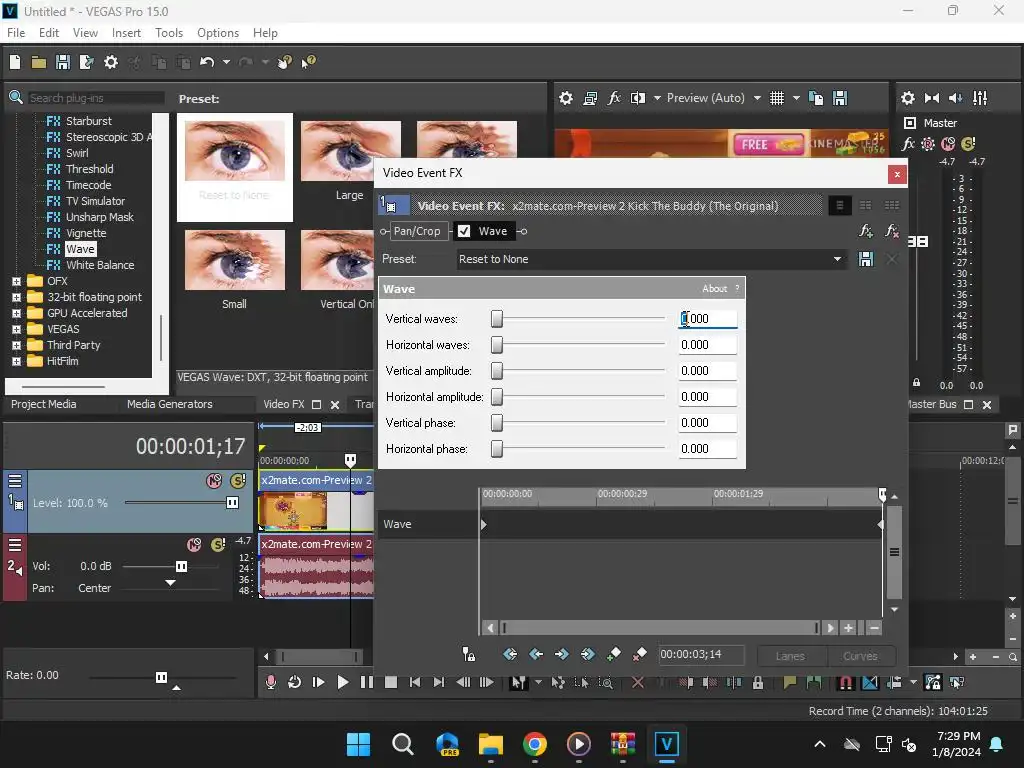Toggle Record button in transport bar

(270, 682)
